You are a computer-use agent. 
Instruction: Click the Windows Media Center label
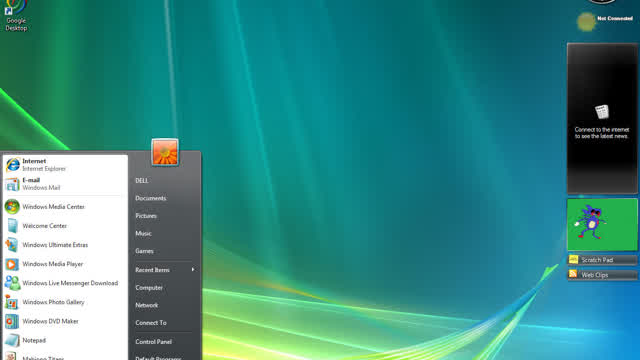53,207
